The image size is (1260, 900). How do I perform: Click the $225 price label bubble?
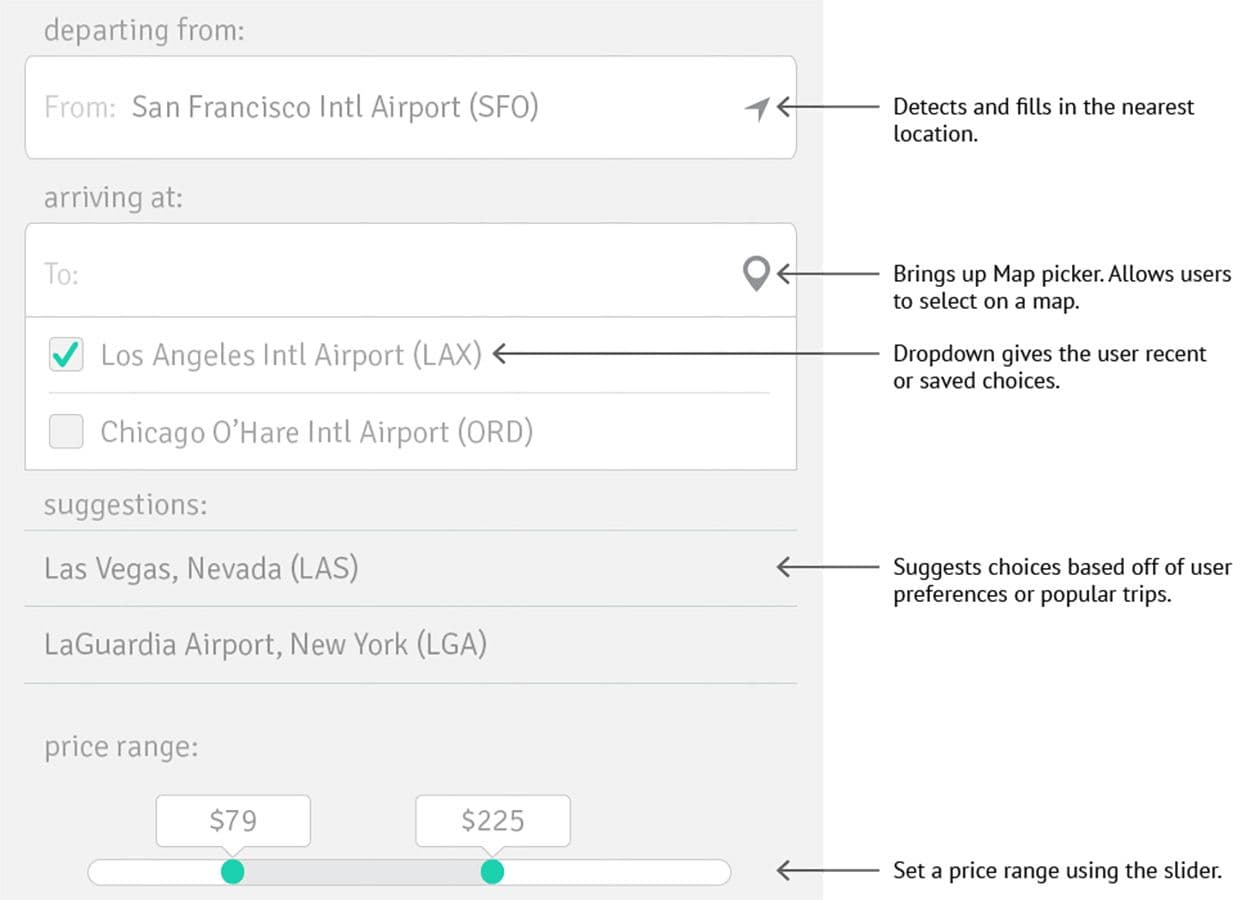pos(492,821)
